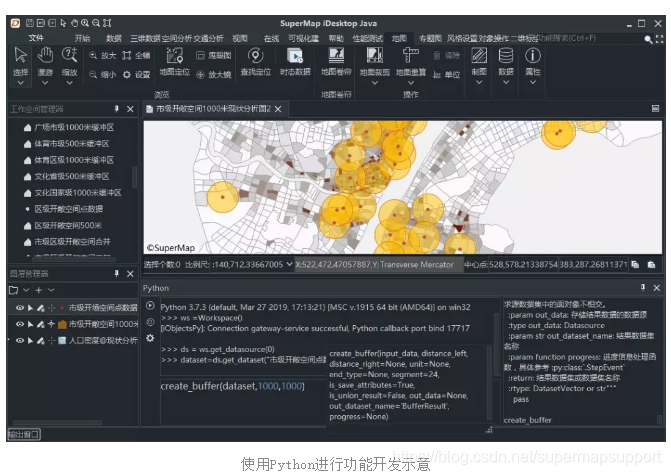Toggle snapping on 人口密度@现状分析 layer
The image size is (671, 475).
click(52, 341)
